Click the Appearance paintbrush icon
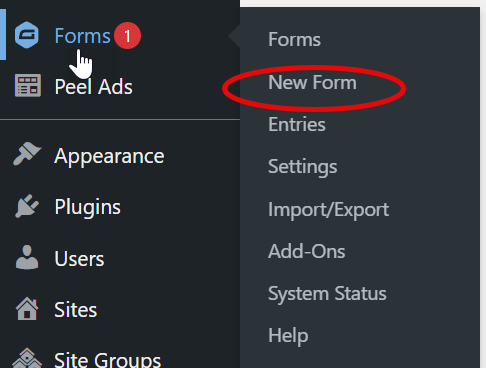486x368 pixels. coord(27,154)
